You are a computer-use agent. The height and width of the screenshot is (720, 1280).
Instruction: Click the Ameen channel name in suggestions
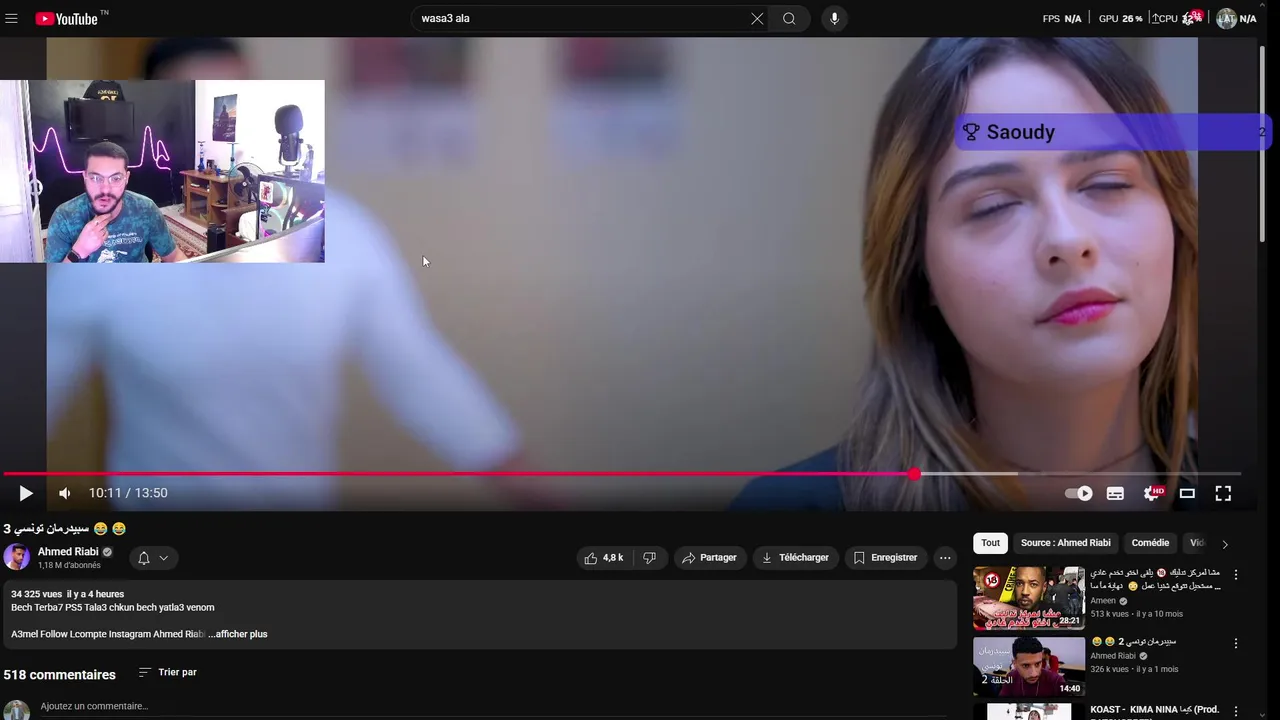1103,601
